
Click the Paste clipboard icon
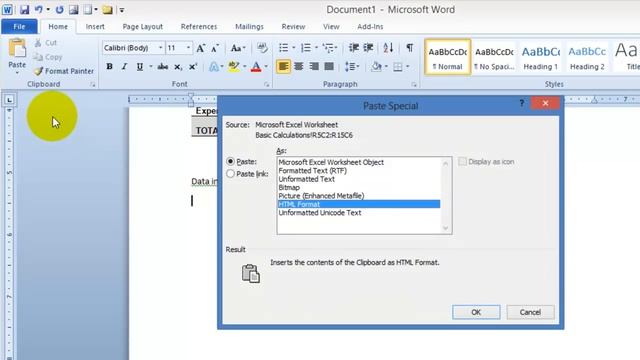click(17, 49)
